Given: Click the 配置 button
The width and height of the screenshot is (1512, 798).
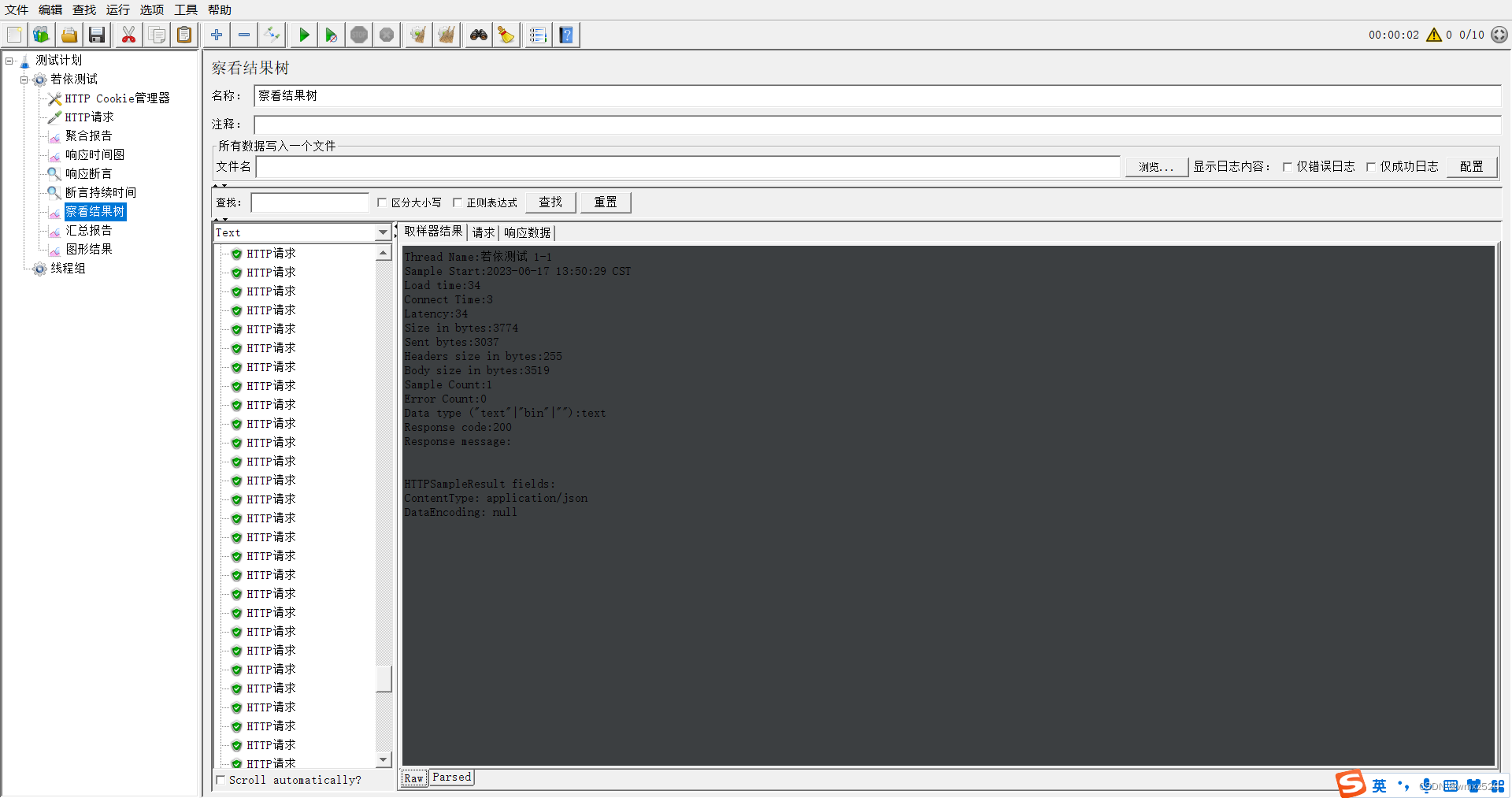Looking at the screenshot, I should tap(1472, 167).
